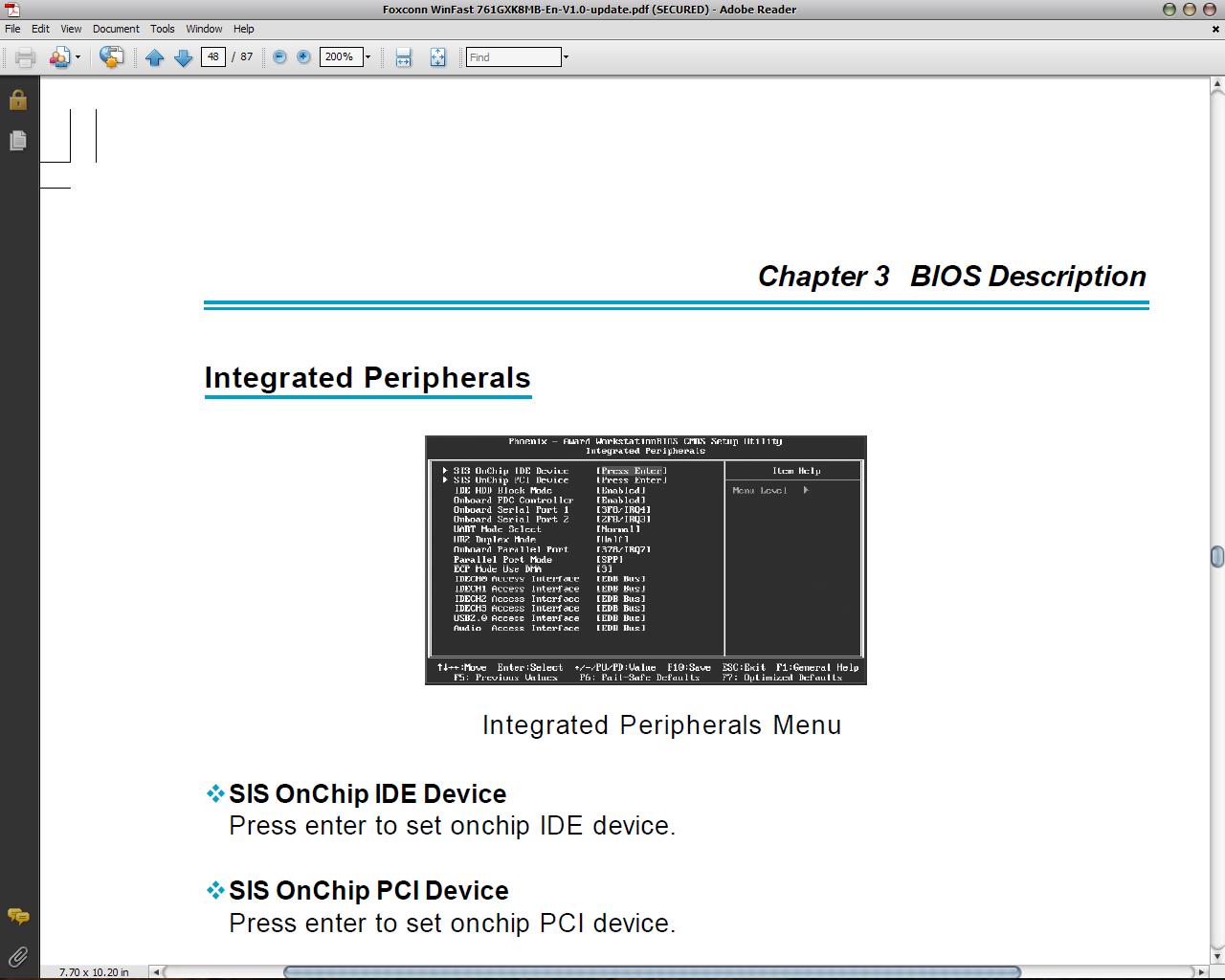Click the fit width scrolling icon
Screen dimensions: 1225x980
pyautogui.click(x=404, y=57)
